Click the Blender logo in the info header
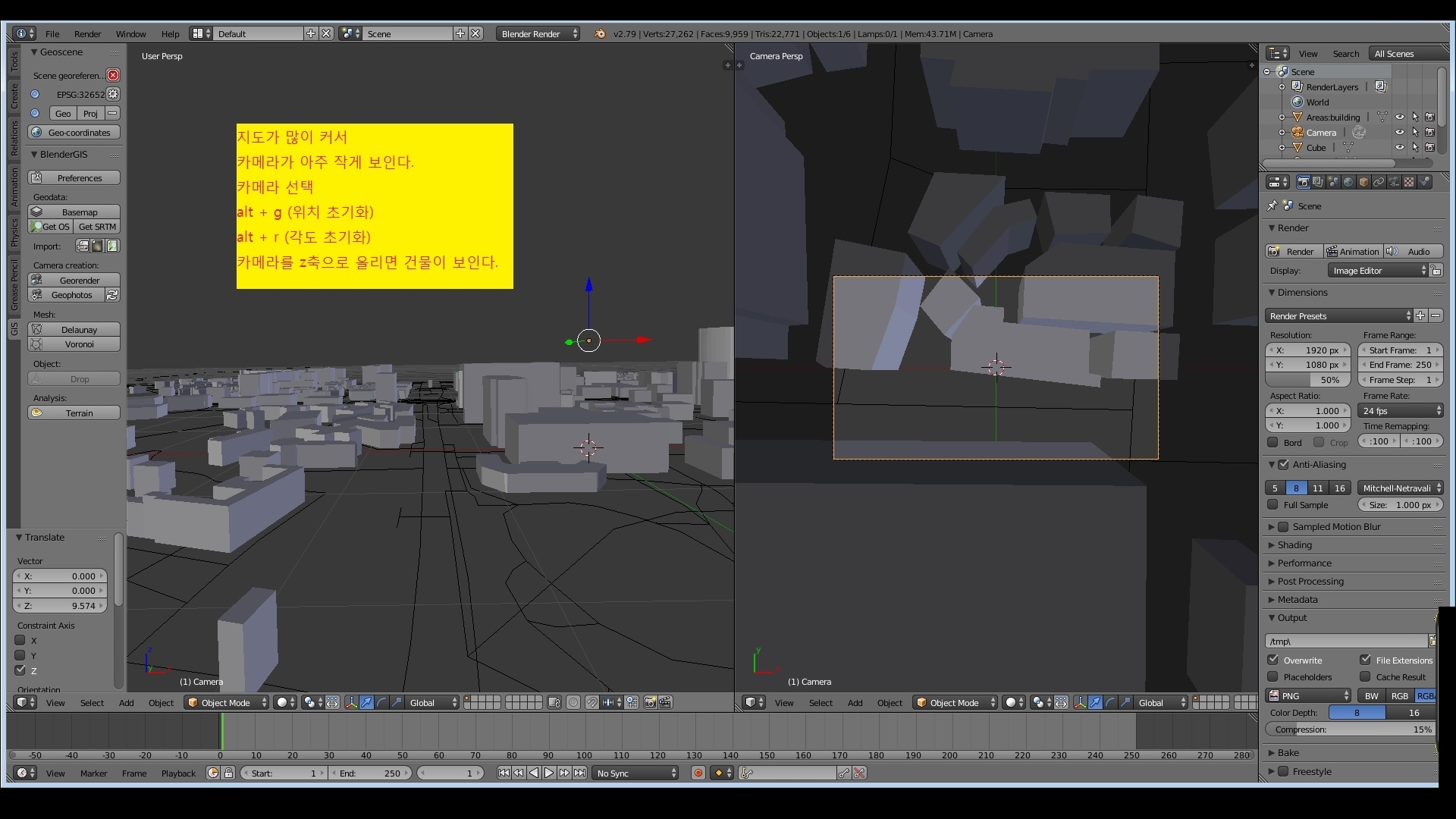Image resolution: width=1456 pixels, height=819 pixels. (600, 33)
